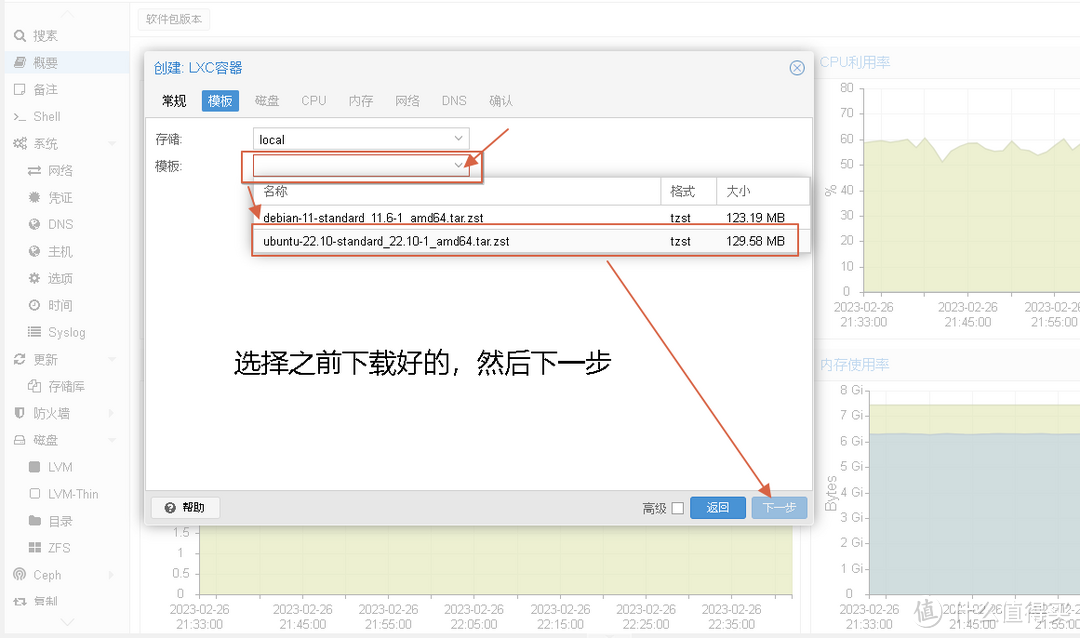Screen dimensions: 1080x638
Task: Click the 下一步 (Next) button
Action: click(x=779, y=508)
